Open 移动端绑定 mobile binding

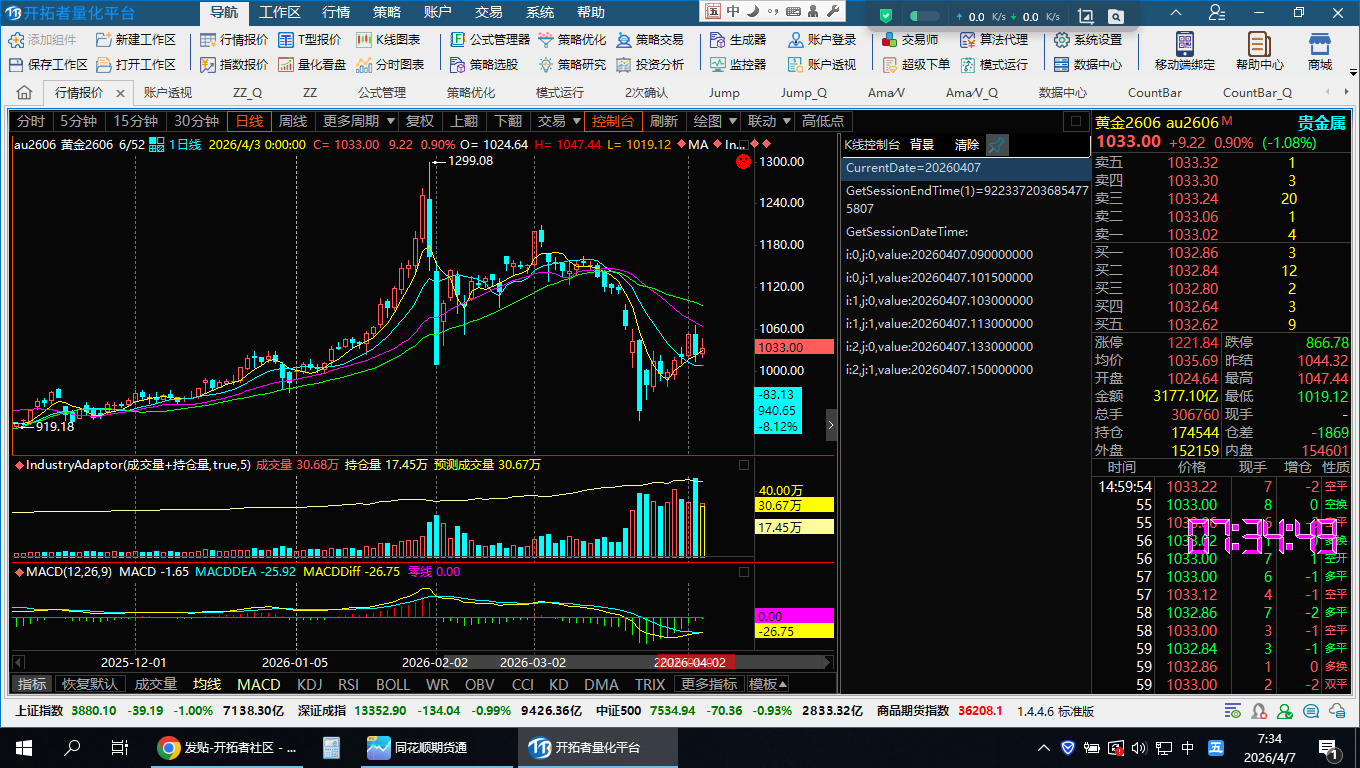click(x=1184, y=51)
